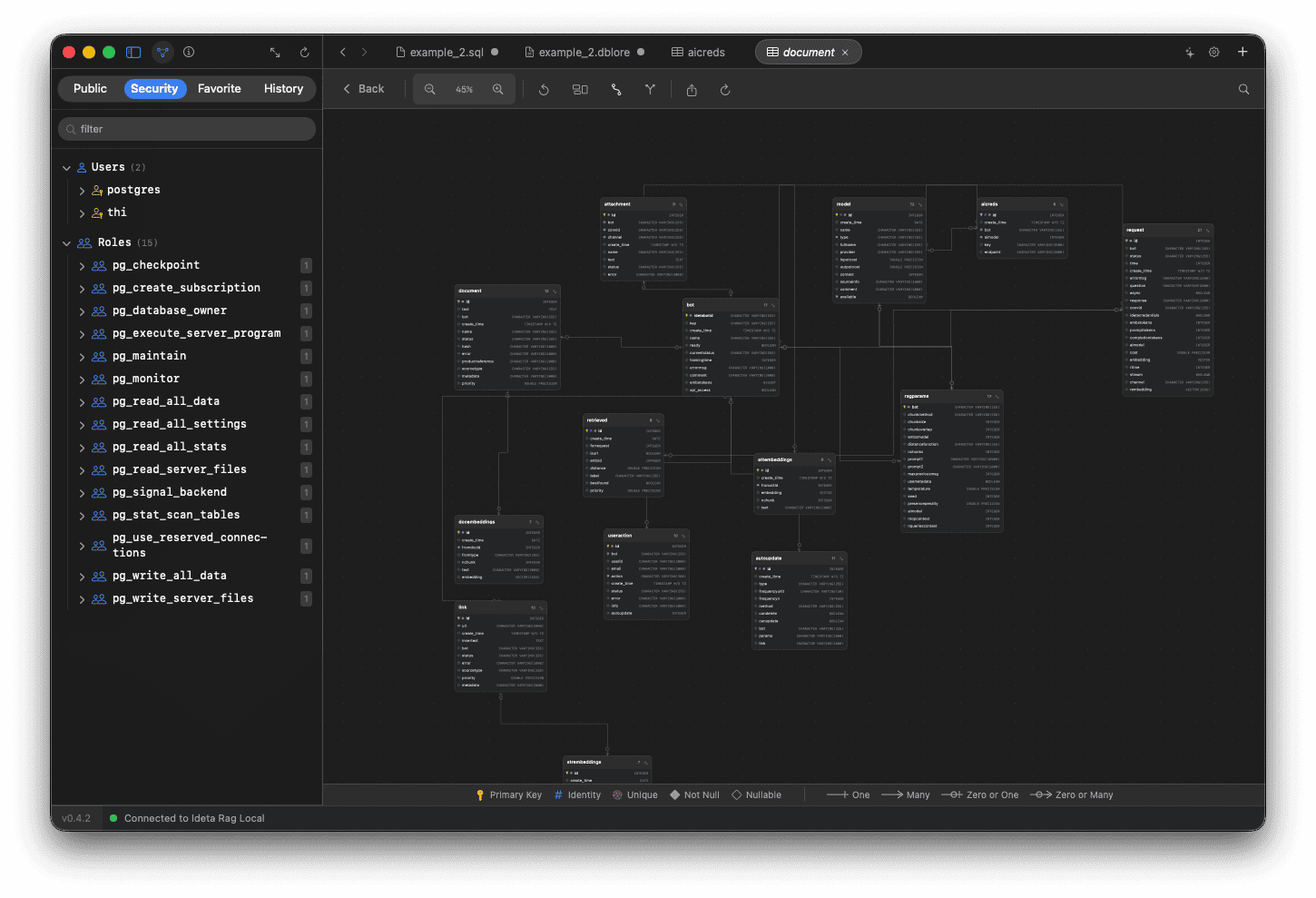Select the ragparams table in diagram
This screenshot has width=1316, height=898.
[x=952, y=461]
